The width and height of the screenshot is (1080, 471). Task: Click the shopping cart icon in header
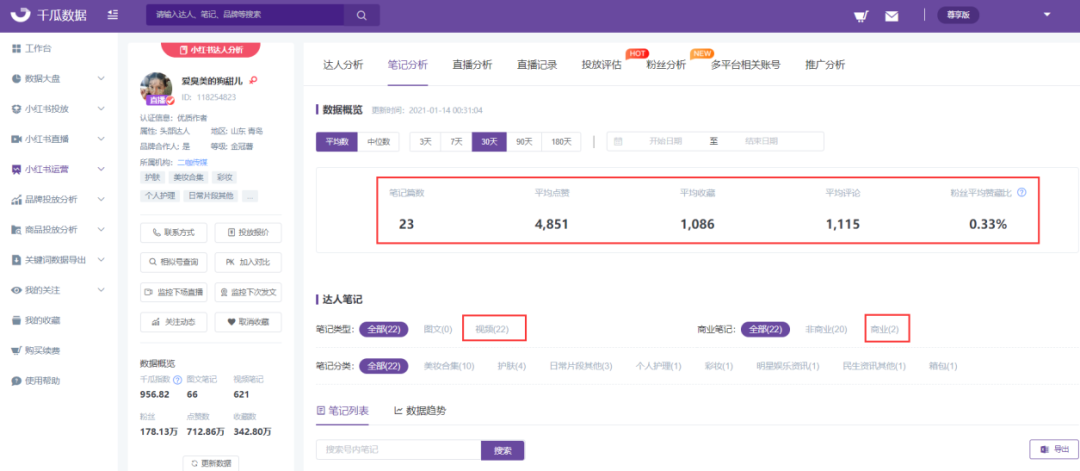pyautogui.click(x=859, y=15)
